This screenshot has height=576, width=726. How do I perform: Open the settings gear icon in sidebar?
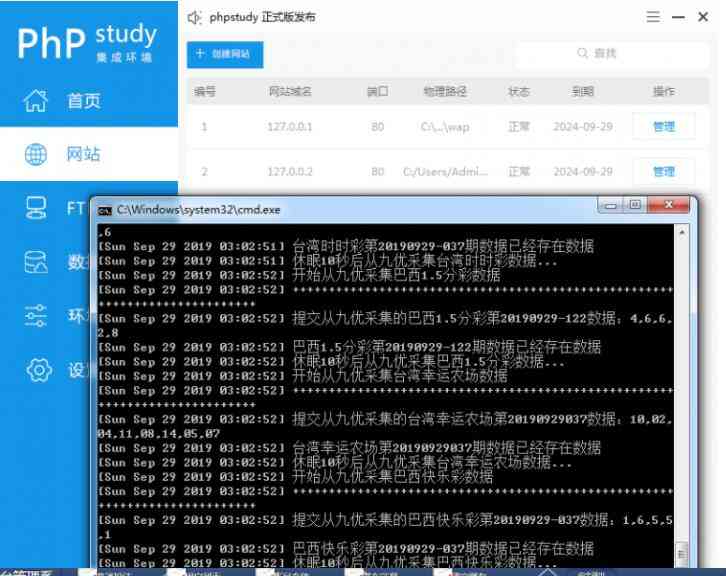(39, 369)
